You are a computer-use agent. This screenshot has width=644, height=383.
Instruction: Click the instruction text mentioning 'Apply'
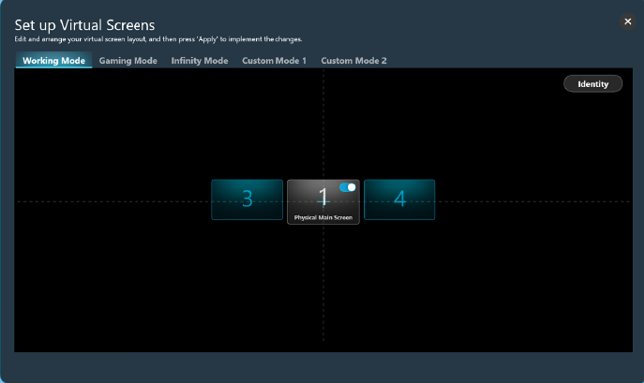pos(158,39)
